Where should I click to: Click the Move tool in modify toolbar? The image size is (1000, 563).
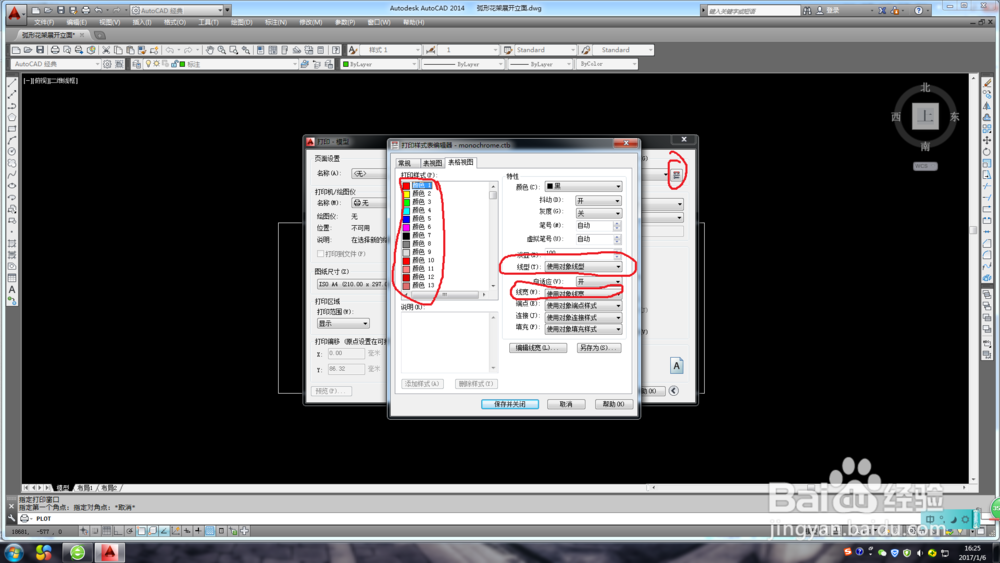tap(987, 140)
